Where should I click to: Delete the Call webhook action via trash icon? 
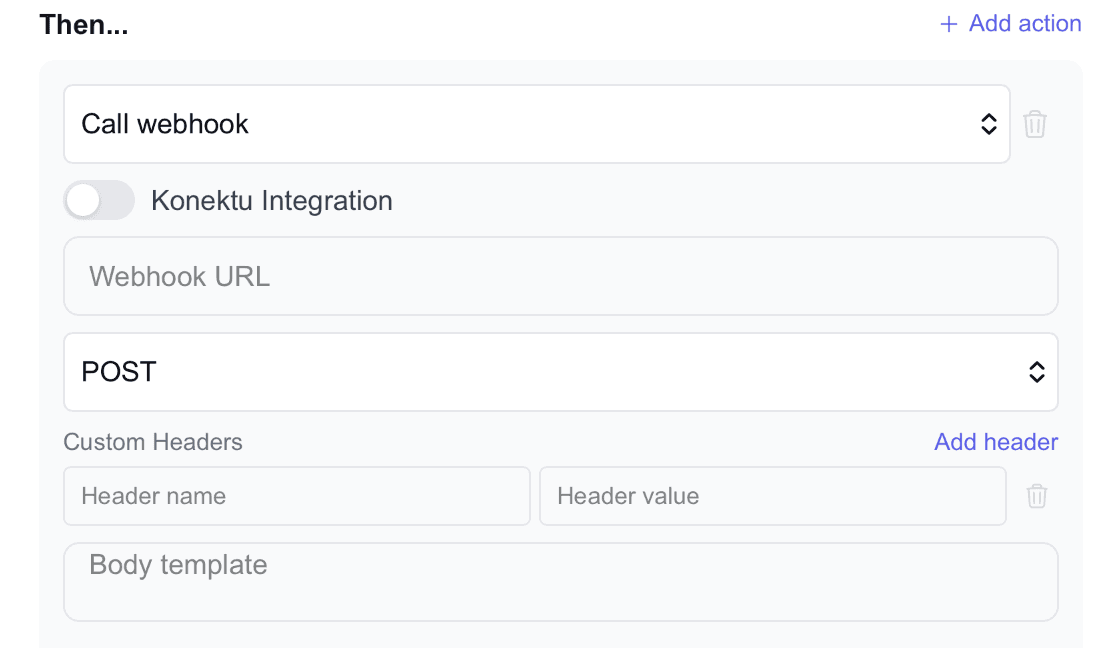click(x=1035, y=124)
